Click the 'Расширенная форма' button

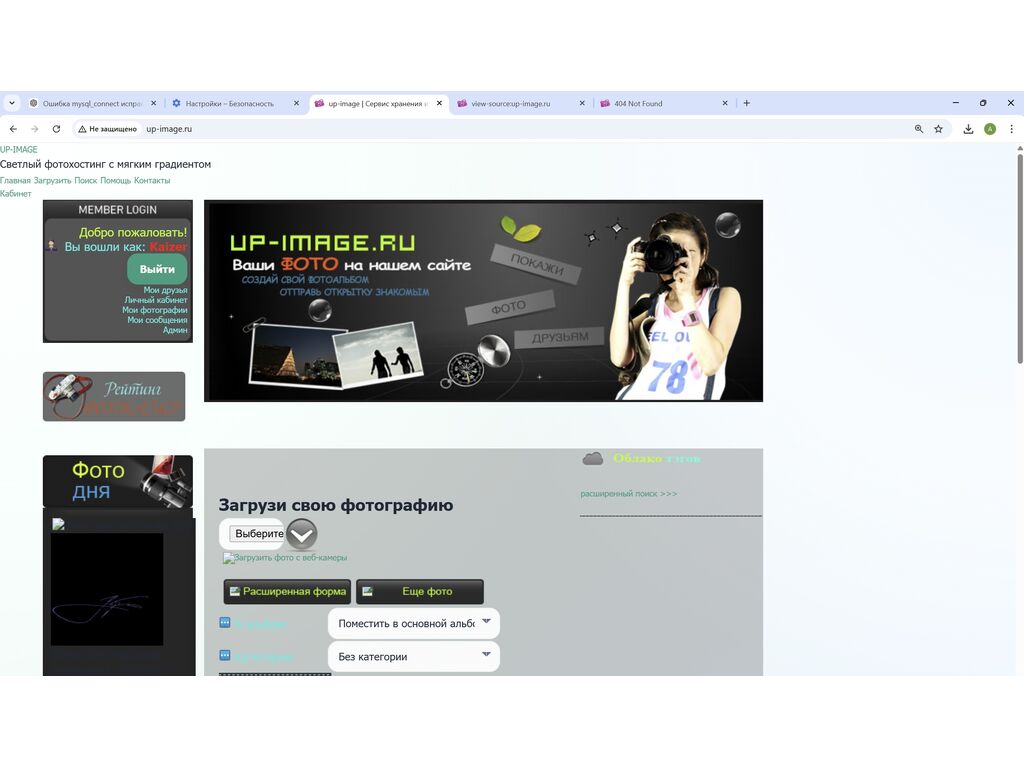(287, 591)
